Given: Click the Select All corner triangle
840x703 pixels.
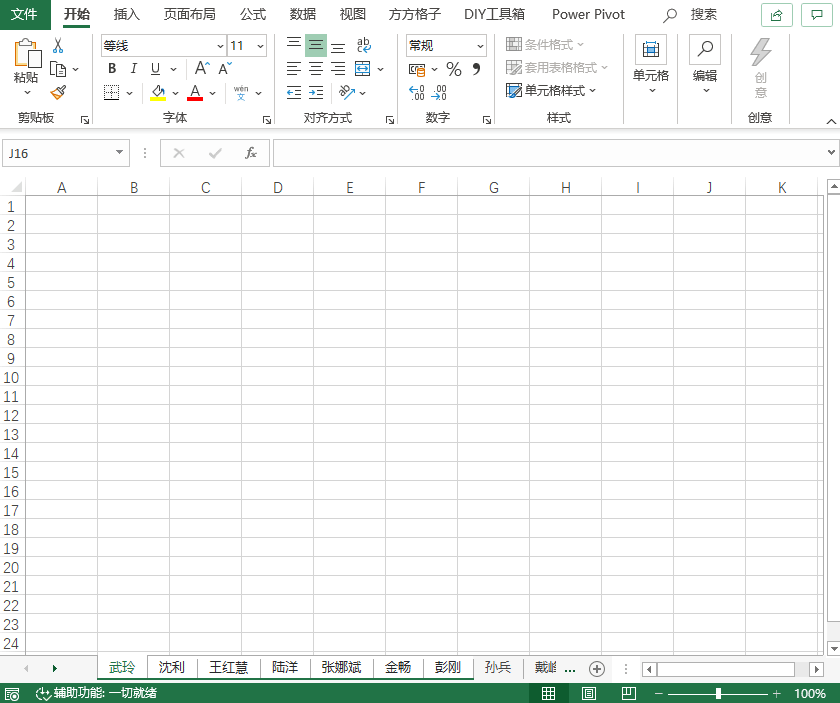Looking at the screenshot, I should click(x=17, y=187).
